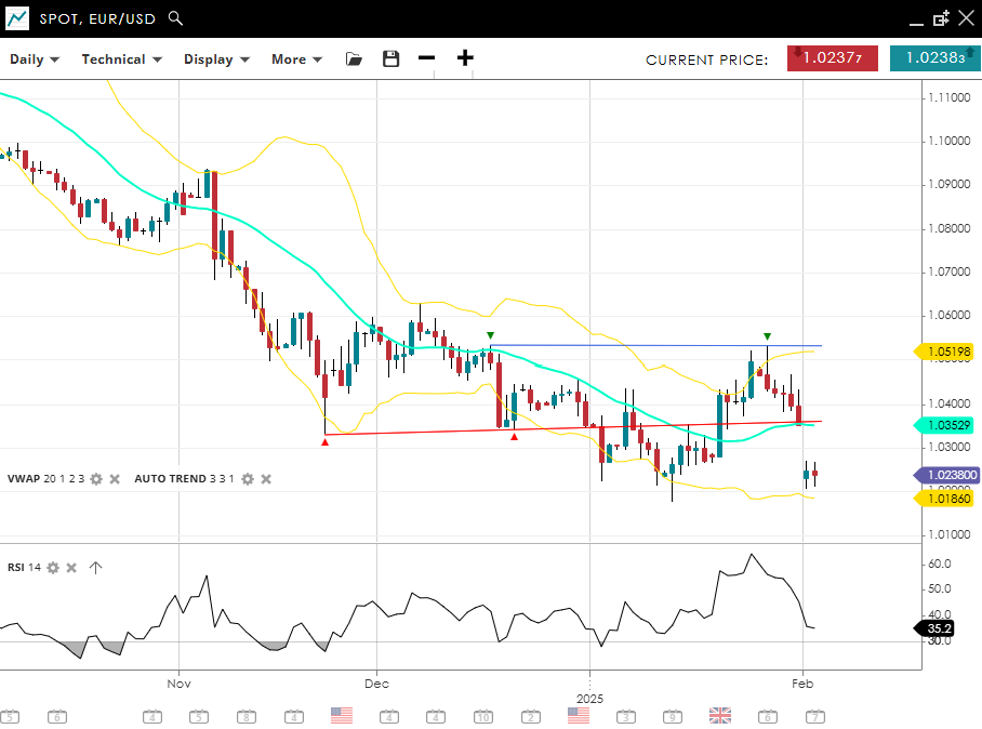
Task: Open the More menu
Action: click(x=296, y=59)
